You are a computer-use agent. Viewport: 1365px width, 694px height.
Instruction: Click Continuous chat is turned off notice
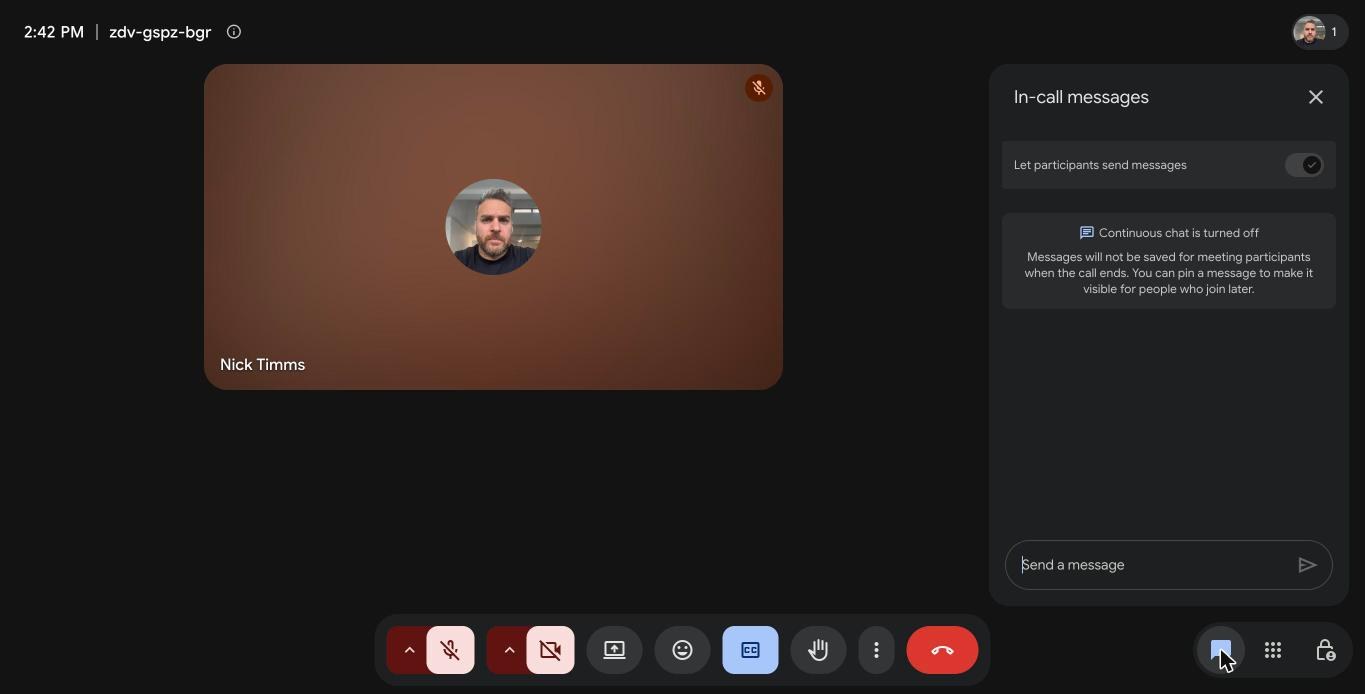point(1169,261)
